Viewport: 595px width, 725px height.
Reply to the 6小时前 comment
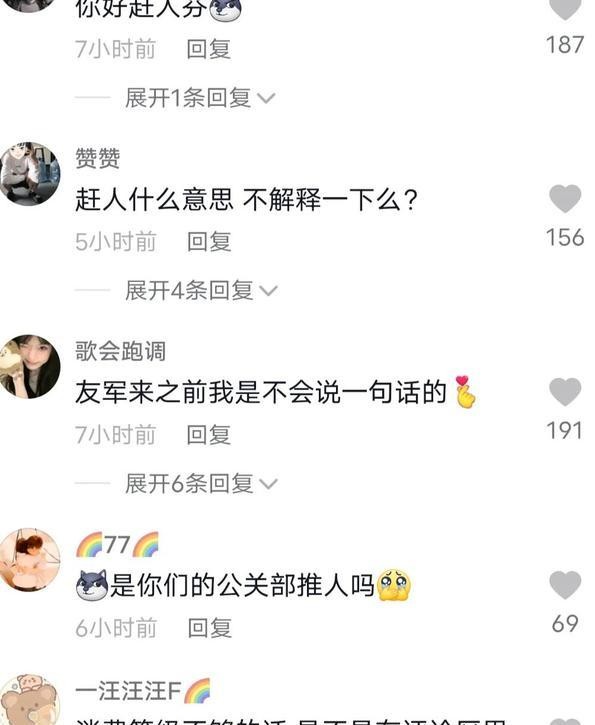[209, 629]
